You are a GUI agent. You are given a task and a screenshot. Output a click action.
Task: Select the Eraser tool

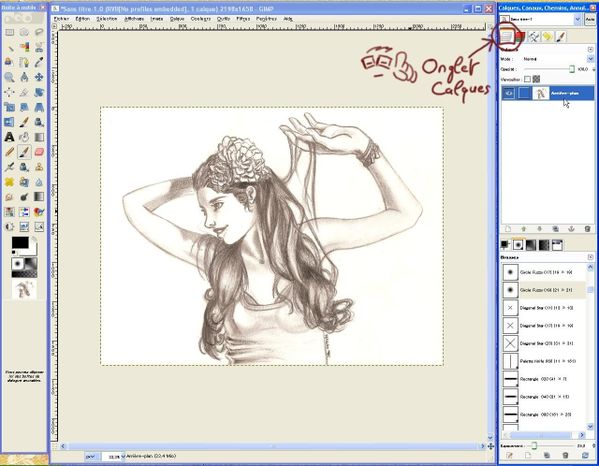39,152
